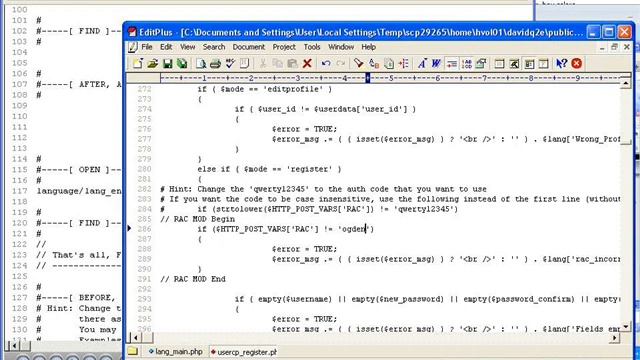Click the '// RAC MOD Begin' comment line
Viewport: 640px width, 360px height.
pyautogui.click(x=198, y=219)
